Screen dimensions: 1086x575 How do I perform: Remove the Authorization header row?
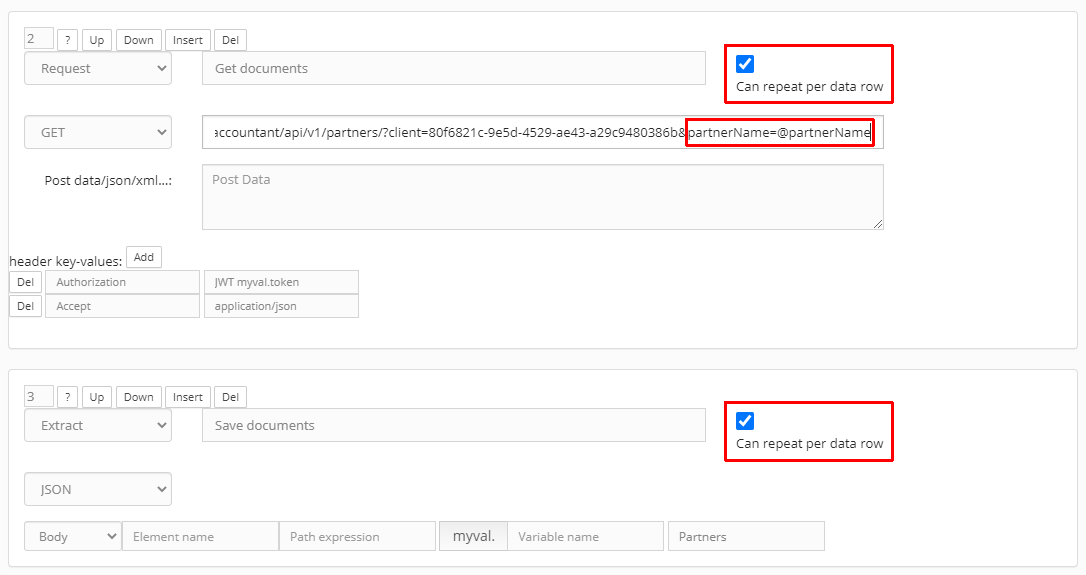pyautogui.click(x=26, y=282)
